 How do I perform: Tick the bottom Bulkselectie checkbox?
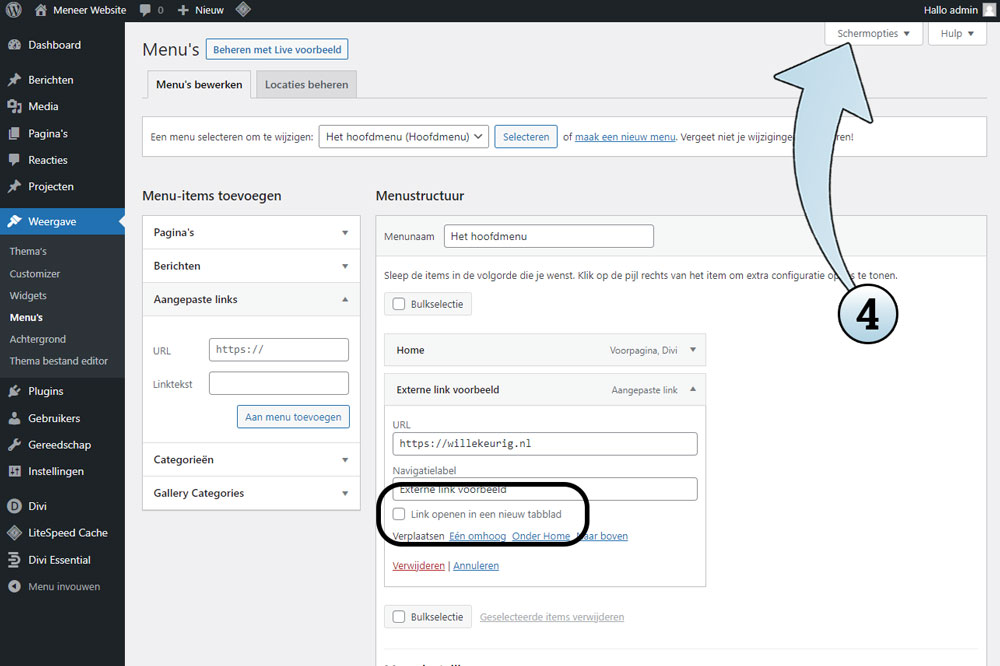[x=399, y=617]
